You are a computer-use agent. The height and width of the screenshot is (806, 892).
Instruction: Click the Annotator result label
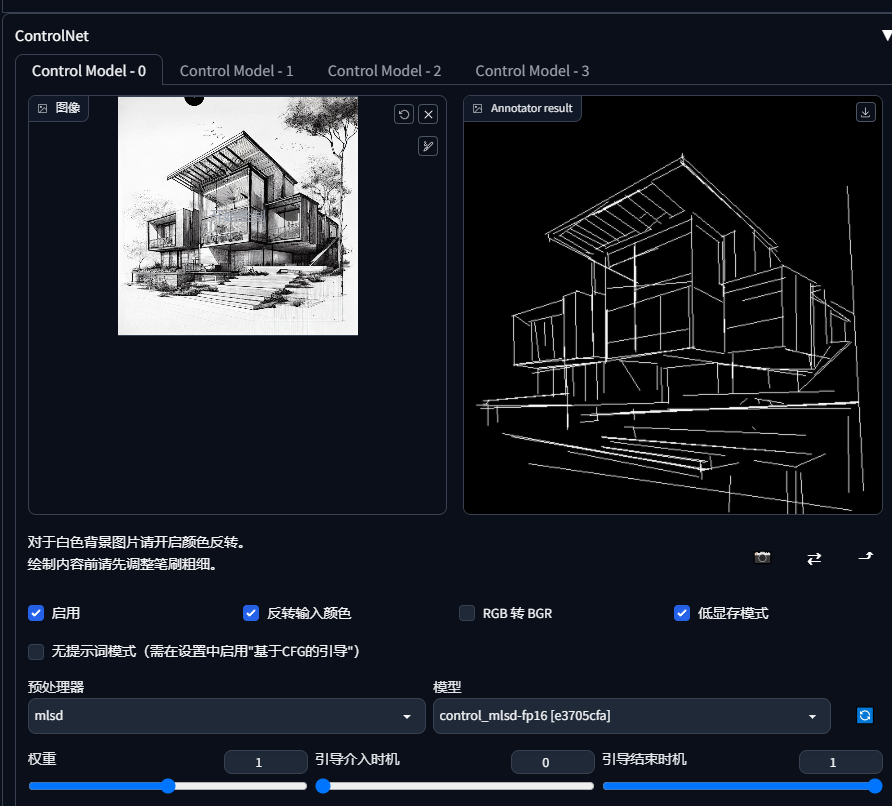tap(531, 108)
